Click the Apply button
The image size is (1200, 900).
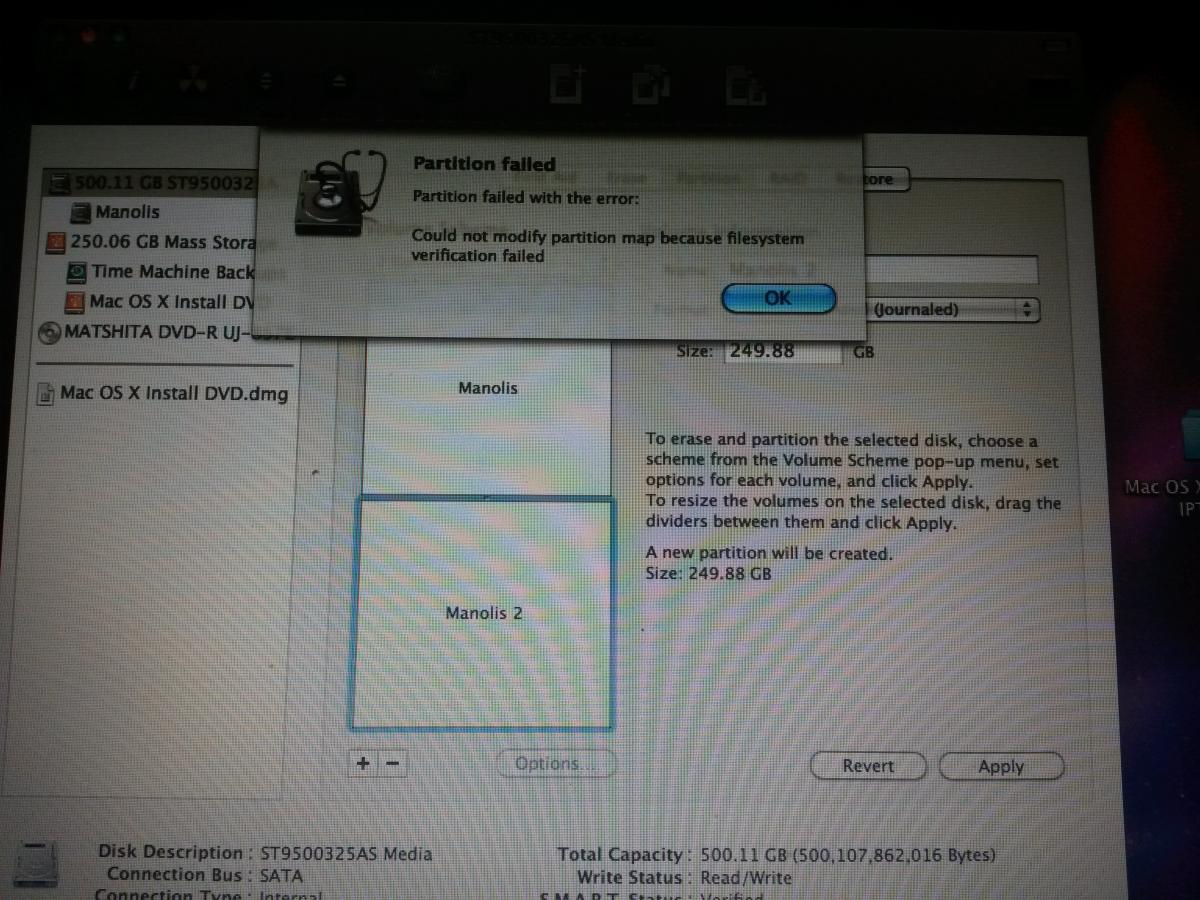coord(1001,767)
